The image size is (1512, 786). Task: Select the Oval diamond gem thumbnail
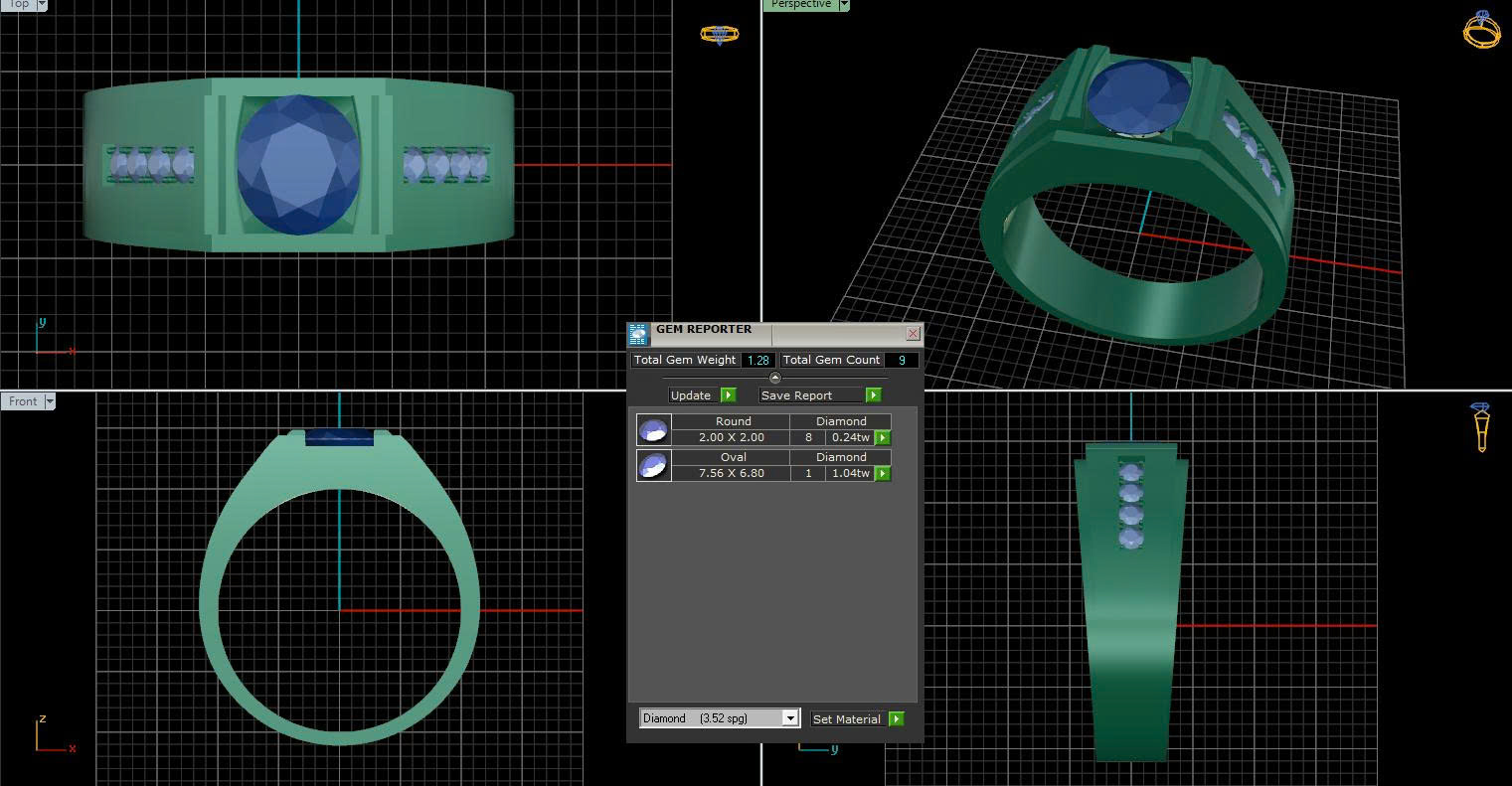pos(653,465)
